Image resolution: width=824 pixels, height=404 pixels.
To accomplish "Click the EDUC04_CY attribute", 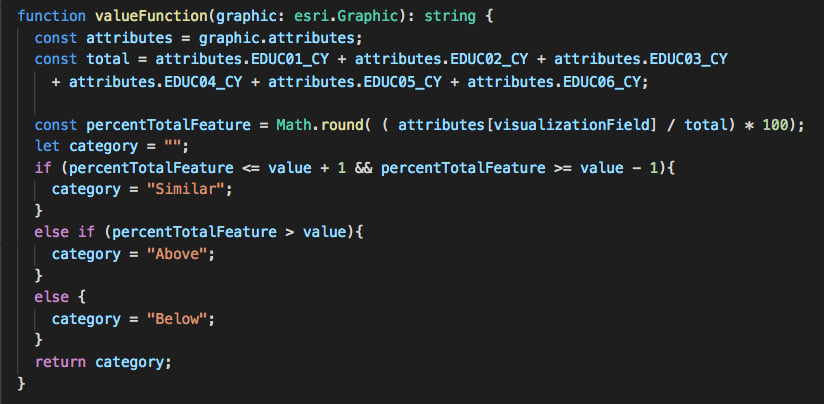I will (x=203, y=82).
